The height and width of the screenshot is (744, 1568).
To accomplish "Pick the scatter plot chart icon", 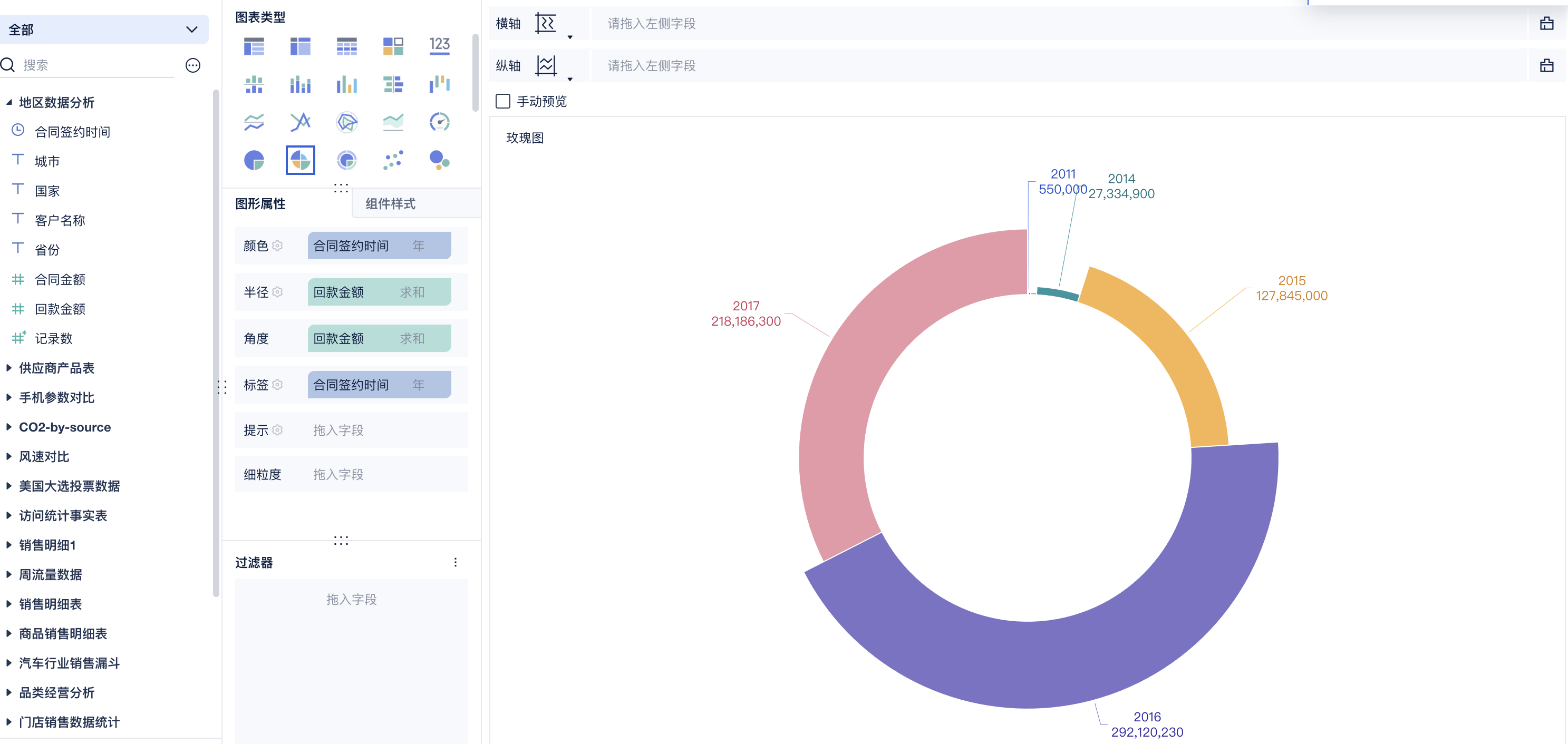I will pos(393,160).
